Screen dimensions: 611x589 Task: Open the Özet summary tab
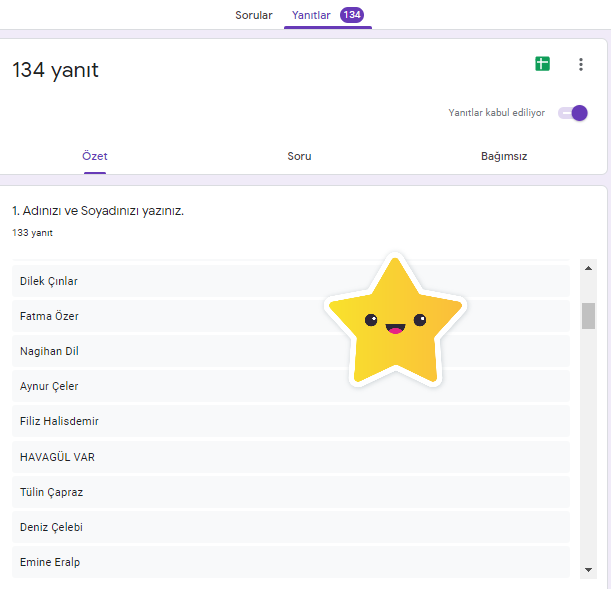point(95,156)
